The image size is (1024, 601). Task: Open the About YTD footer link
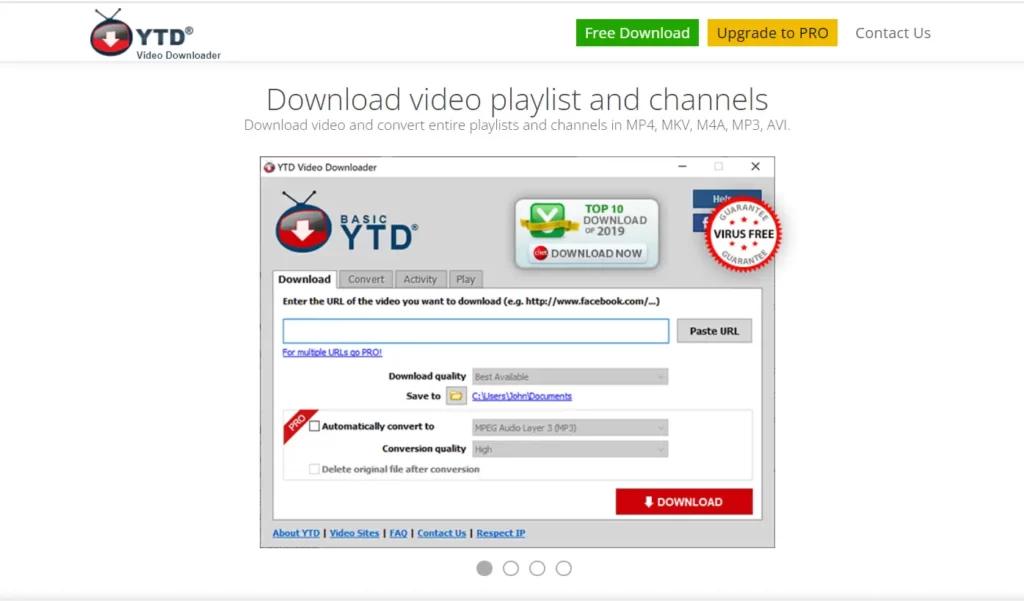point(296,533)
